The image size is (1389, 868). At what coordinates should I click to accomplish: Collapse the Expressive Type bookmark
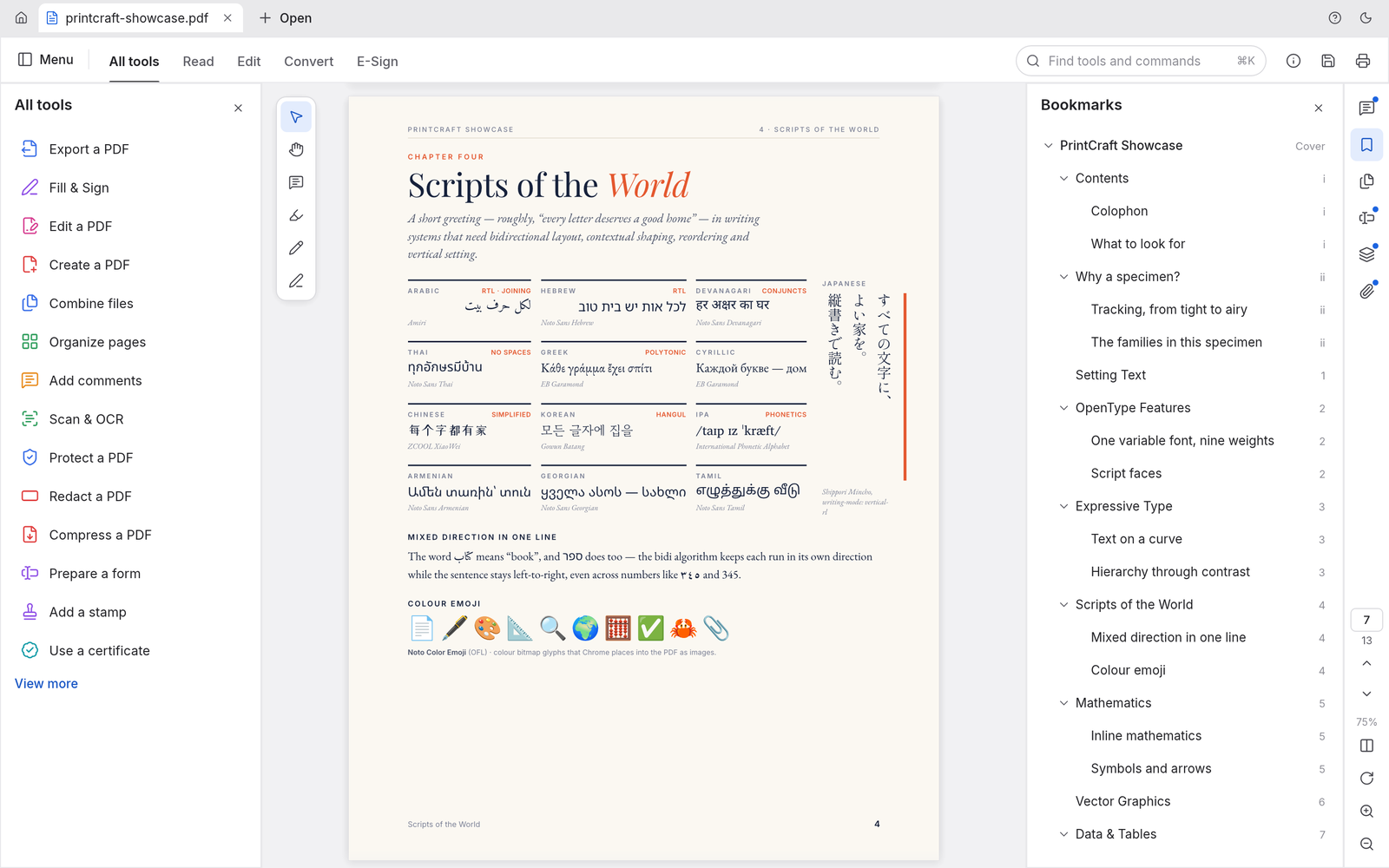[x=1063, y=506]
